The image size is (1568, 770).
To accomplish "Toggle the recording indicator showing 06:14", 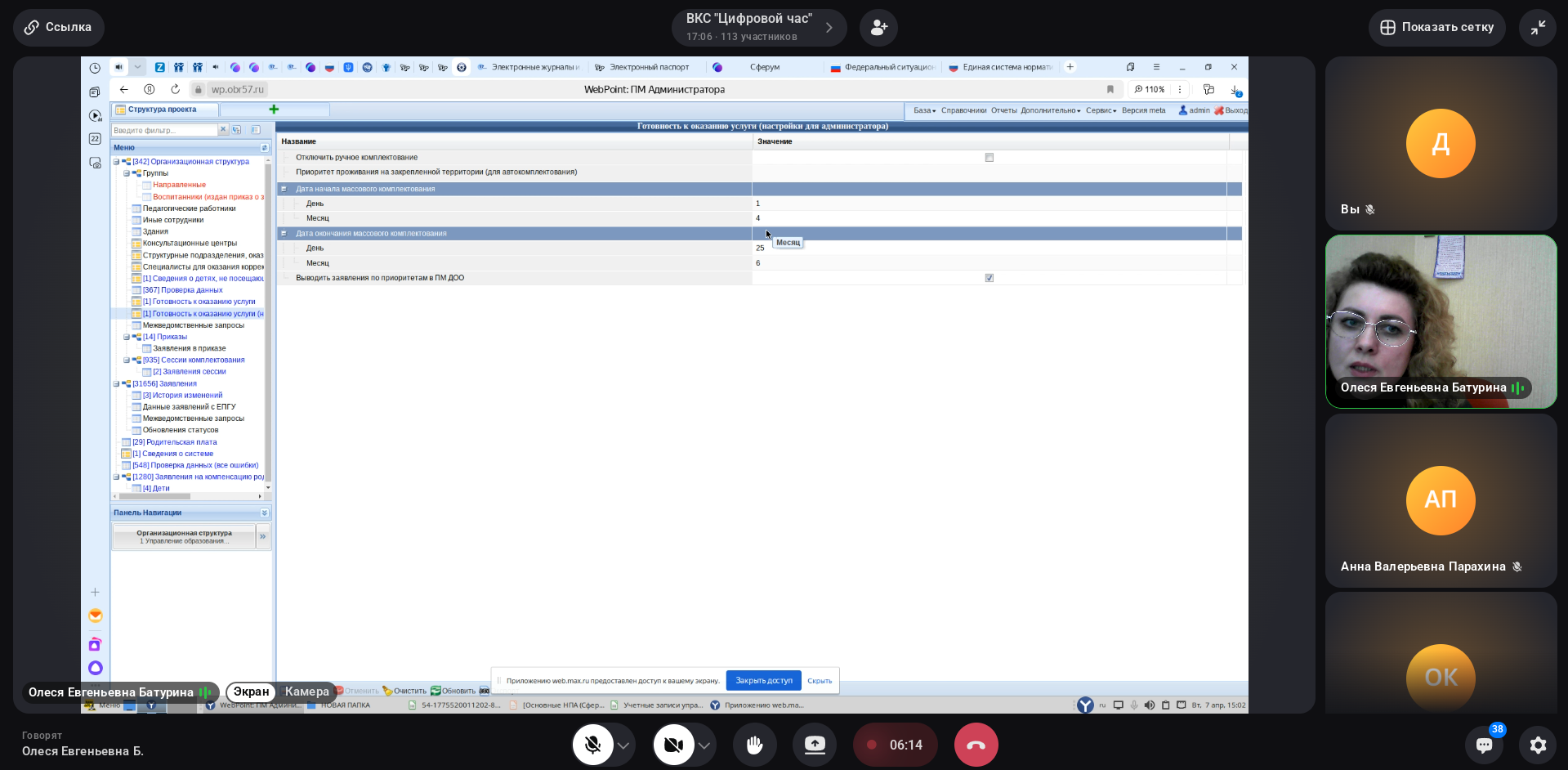I will click(x=895, y=745).
